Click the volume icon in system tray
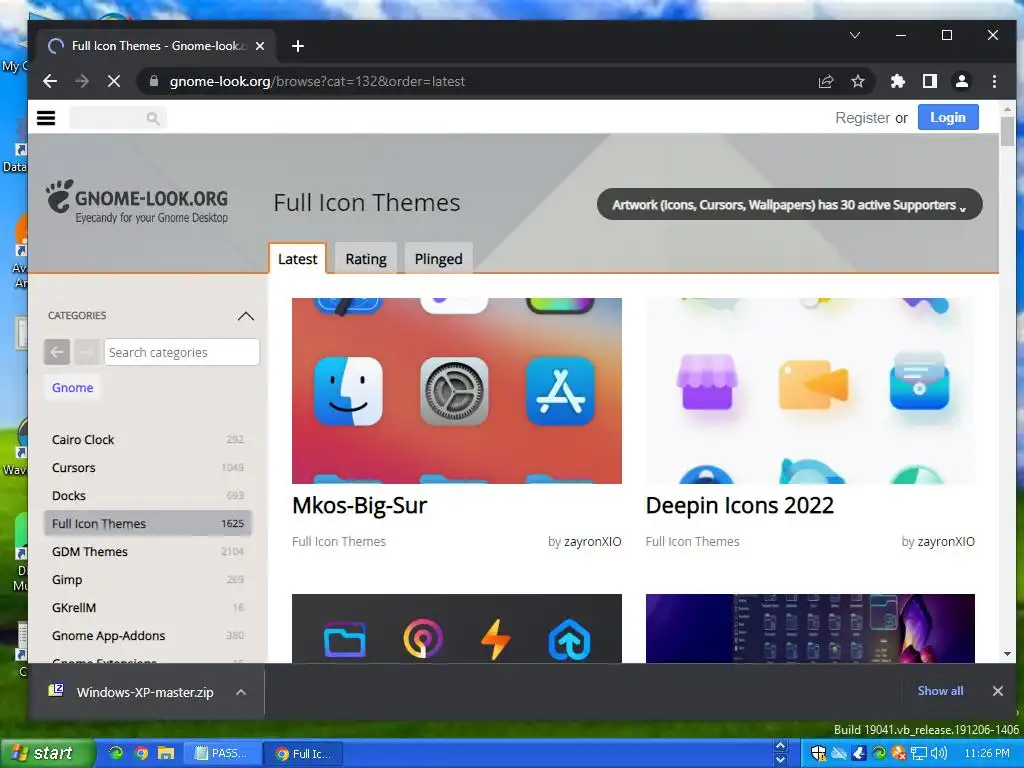Image resolution: width=1024 pixels, height=768 pixels. click(938, 753)
